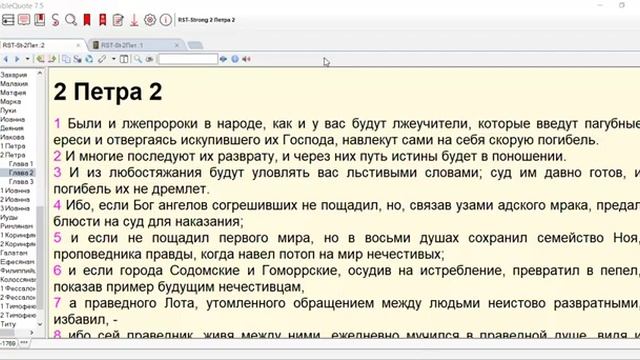
Task: Click the red download arrow icon
Action: tap(134, 20)
